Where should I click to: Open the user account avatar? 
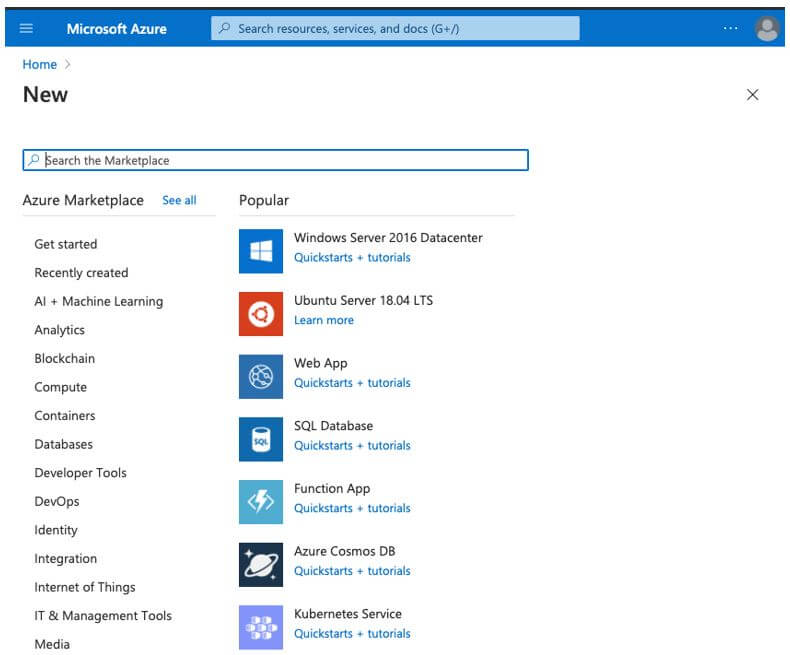click(x=767, y=29)
